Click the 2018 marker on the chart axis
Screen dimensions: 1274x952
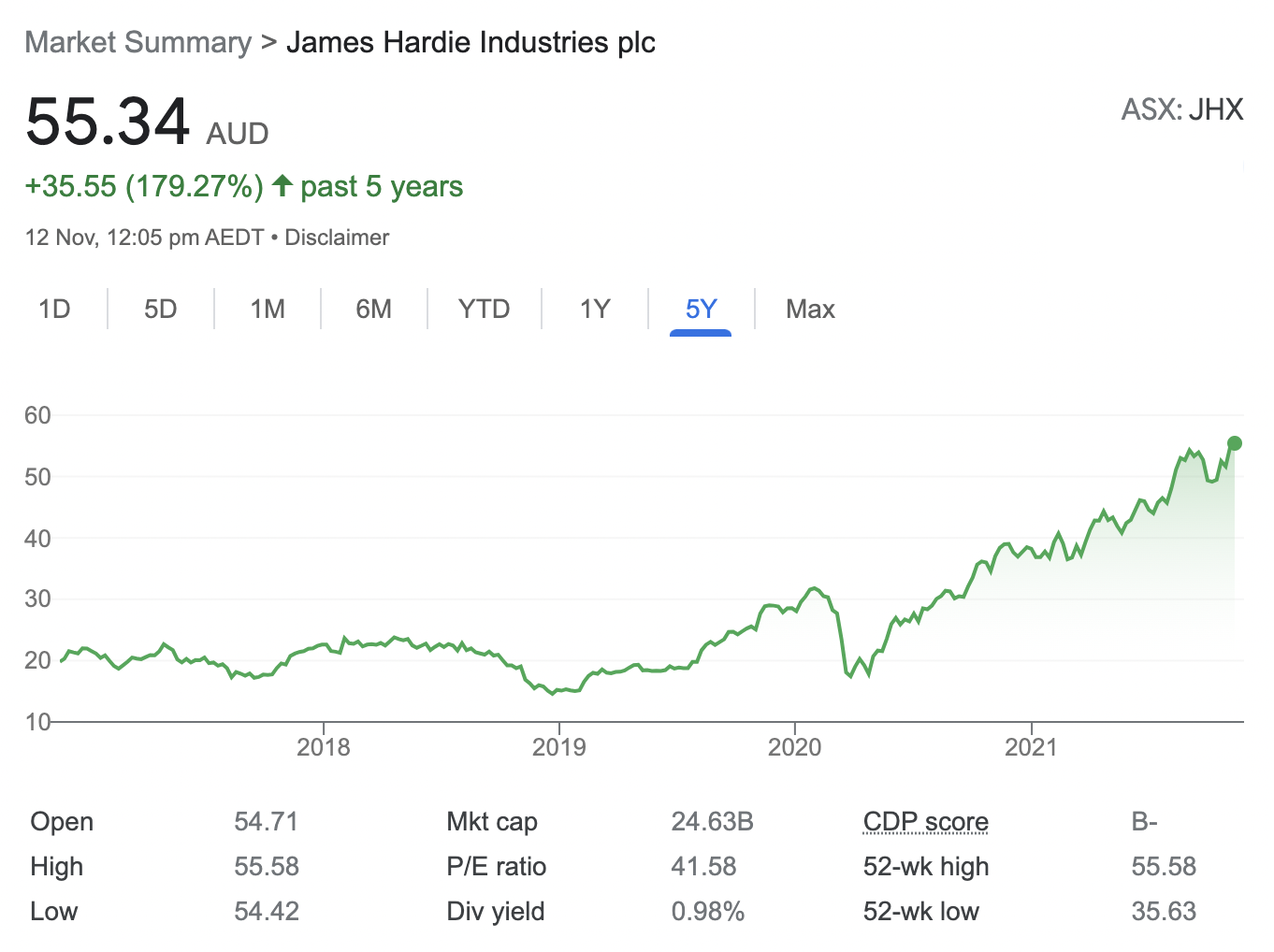point(324,746)
